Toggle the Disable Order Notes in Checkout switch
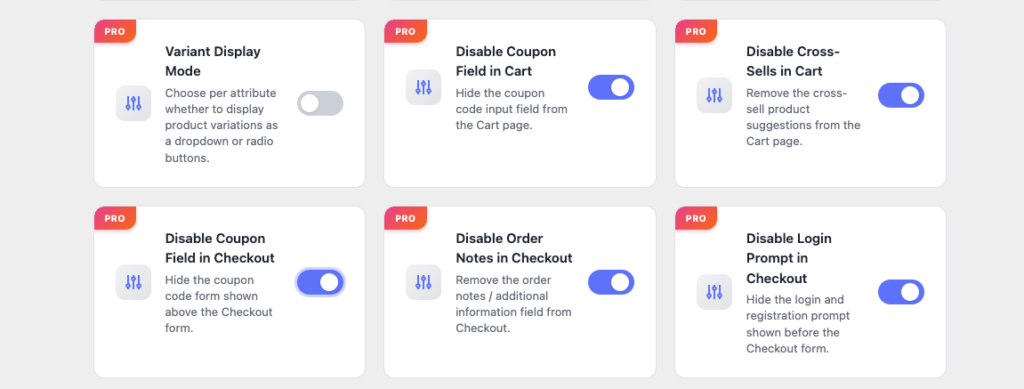The height and width of the screenshot is (389, 1024). click(611, 282)
